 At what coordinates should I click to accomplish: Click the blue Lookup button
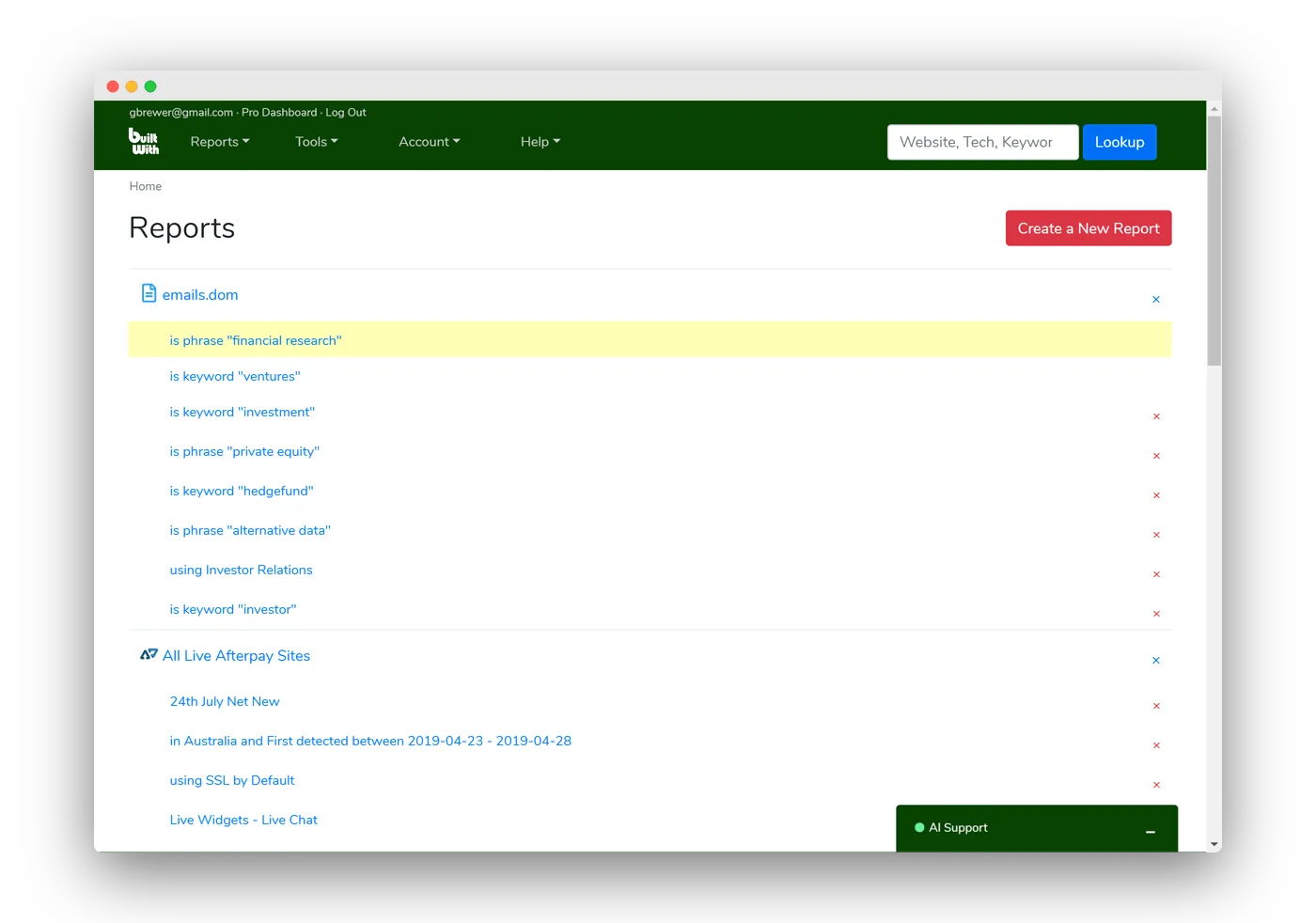tap(1119, 142)
